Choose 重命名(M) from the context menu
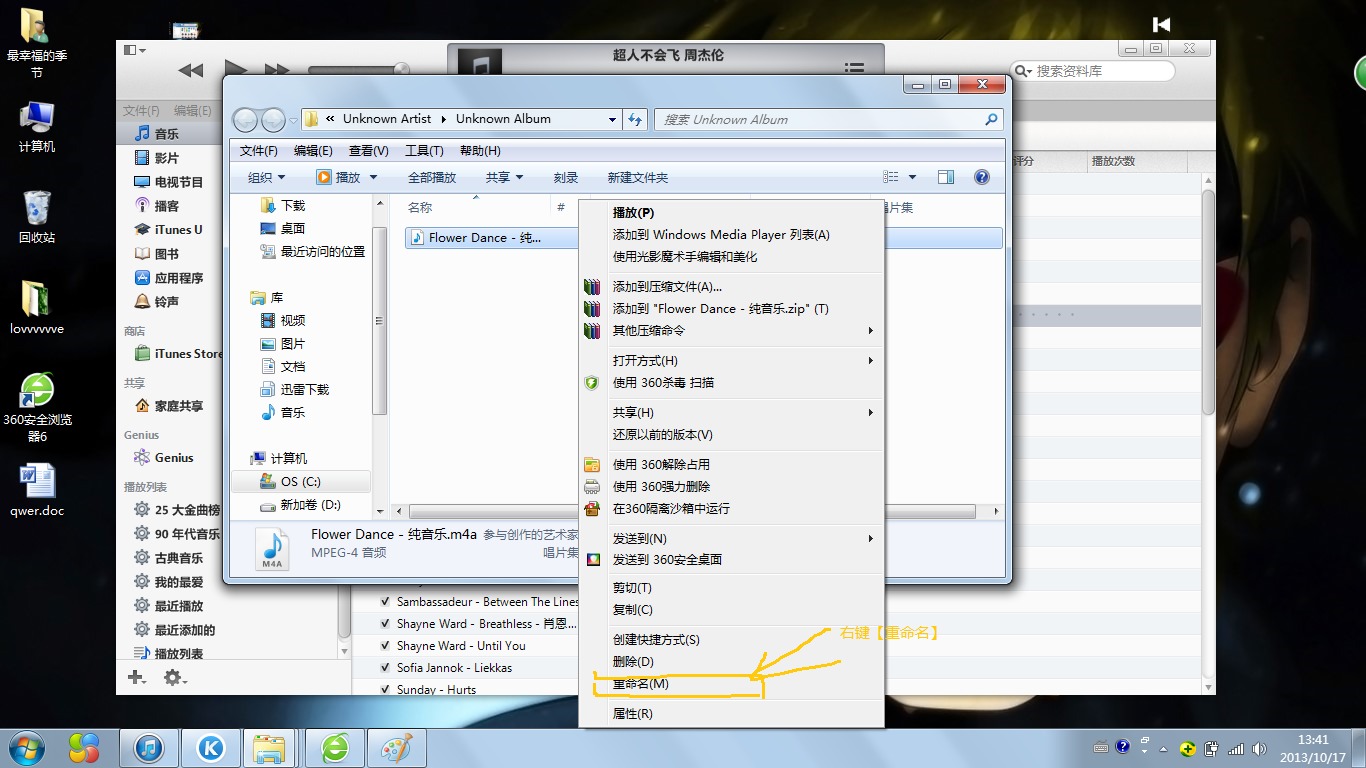 click(732, 684)
